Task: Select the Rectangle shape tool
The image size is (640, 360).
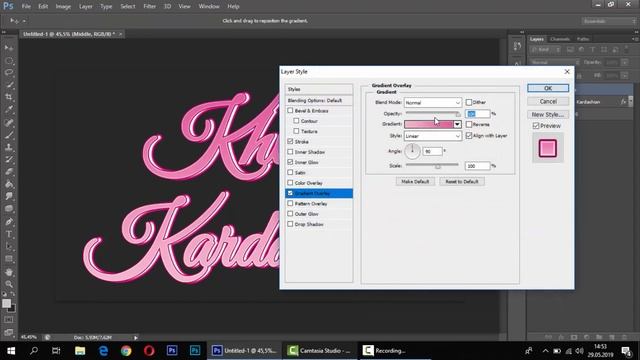Action: (9, 259)
